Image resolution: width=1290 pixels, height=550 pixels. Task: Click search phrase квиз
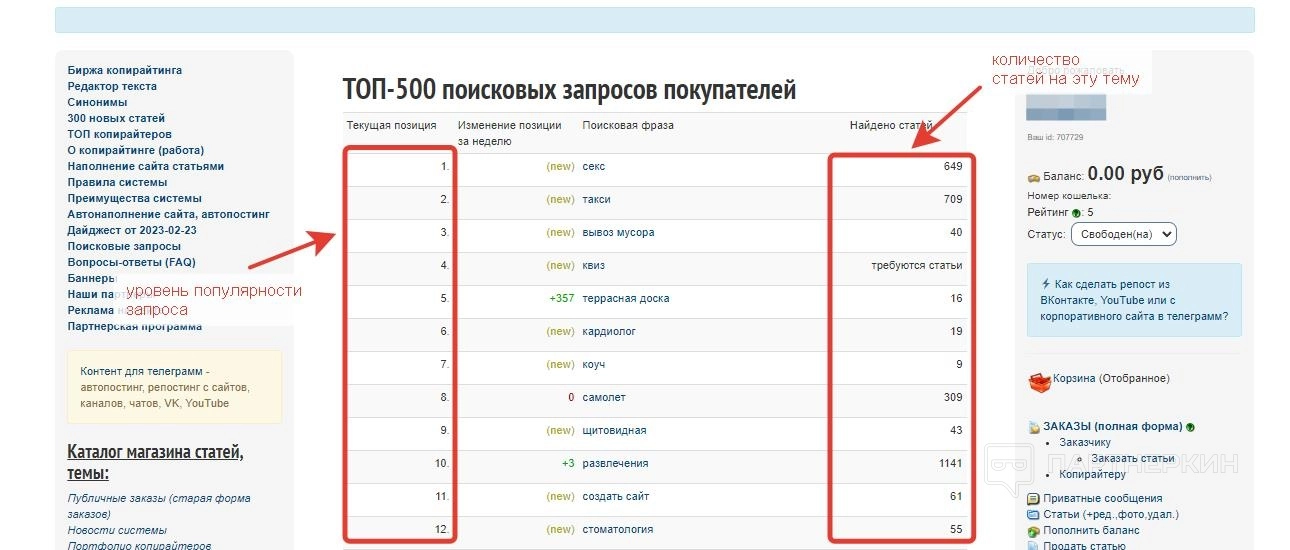pos(594,266)
